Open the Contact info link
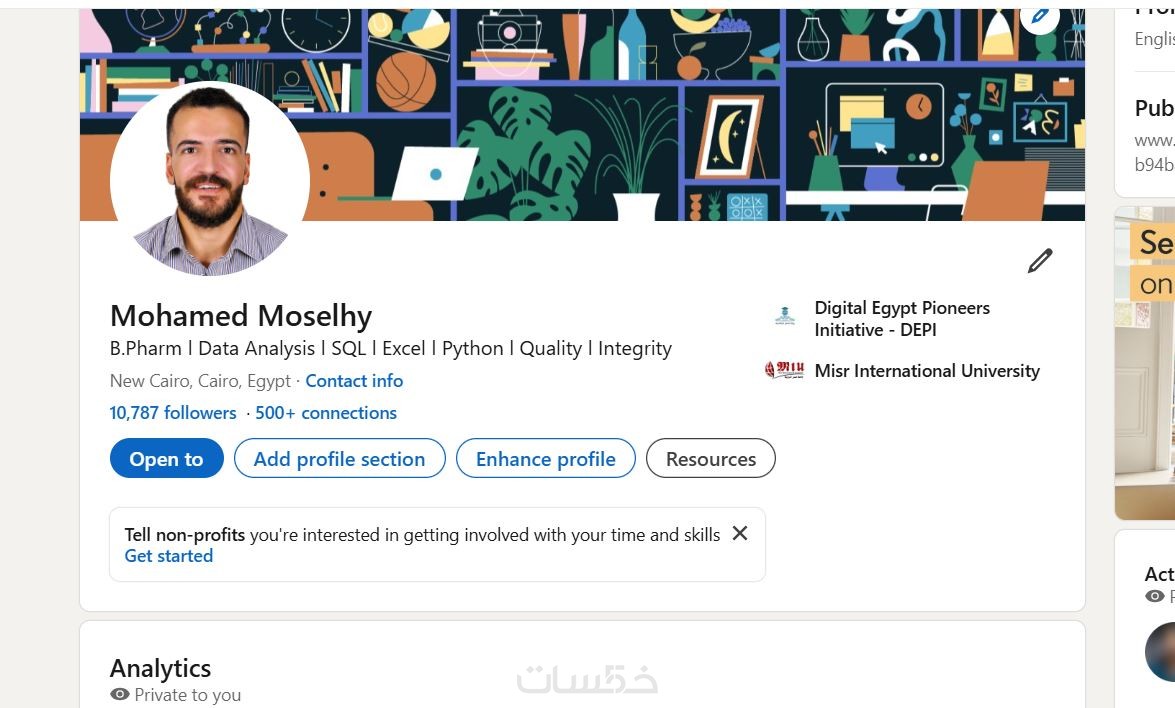 [354, 381]
